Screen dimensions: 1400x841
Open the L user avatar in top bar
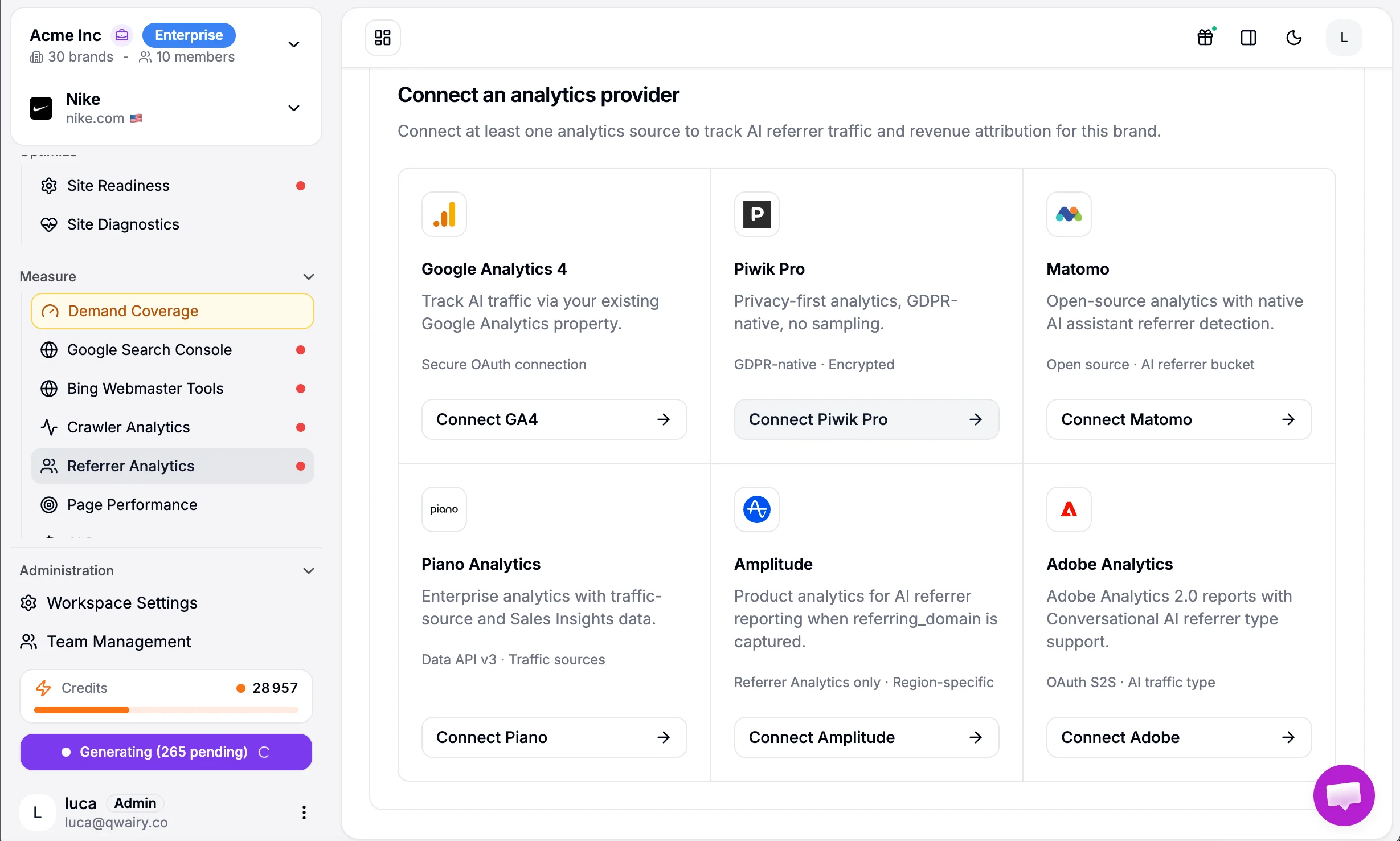[x=1344, y=38]
